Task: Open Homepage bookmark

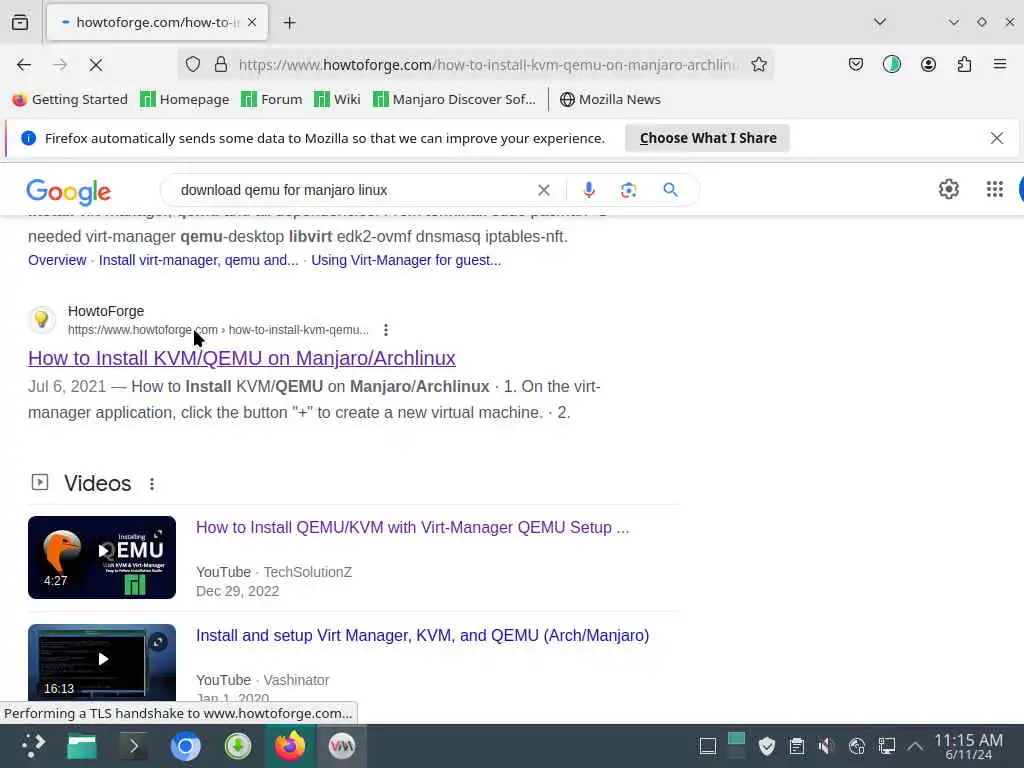Action: pyautogui.click(x=185, y=99)
